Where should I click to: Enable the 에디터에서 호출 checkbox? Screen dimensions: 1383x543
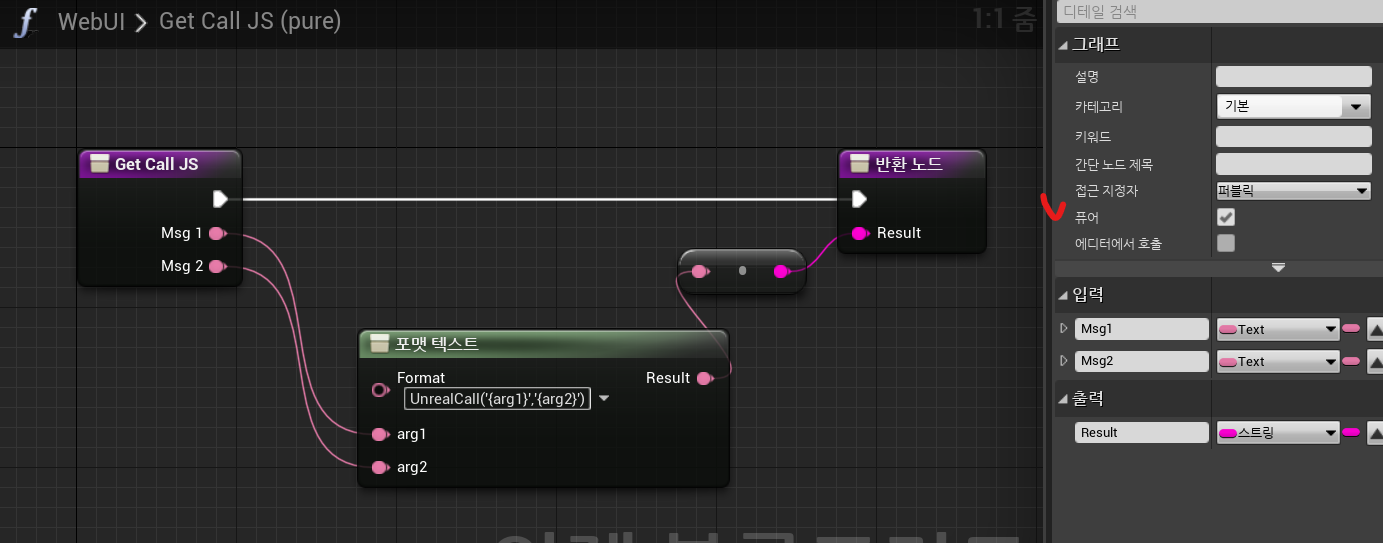(x=1225, y=243)
